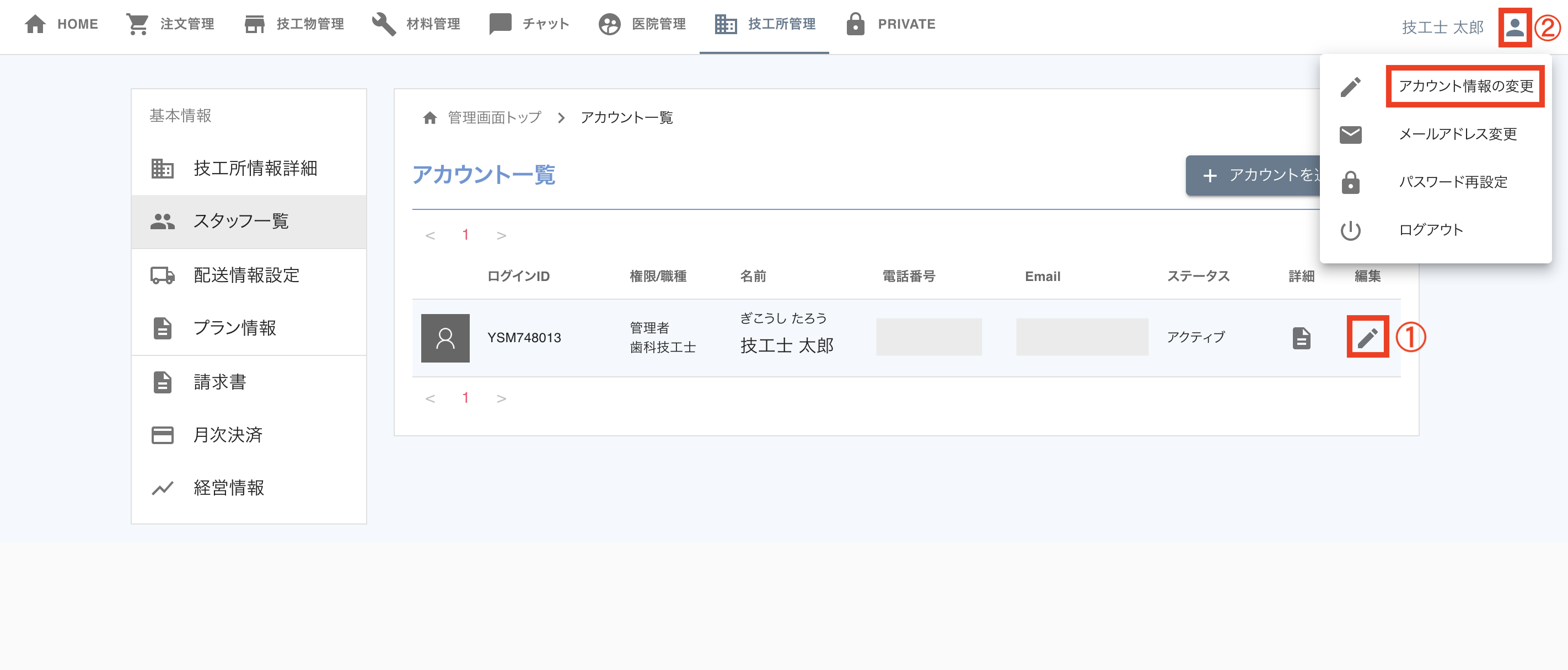Click previous page arrow below table
This screenshot has width=1568, height=670.
pos(429,398)
